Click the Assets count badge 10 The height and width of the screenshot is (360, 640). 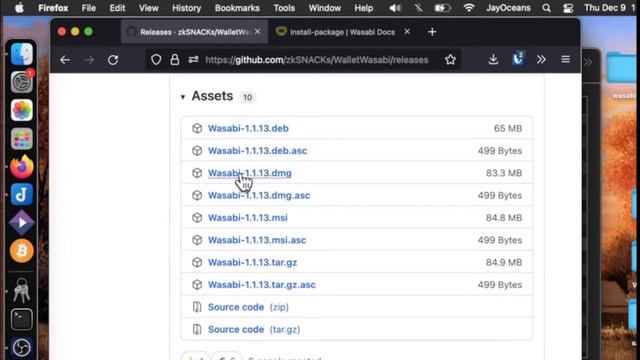click(x=247, y=98)
